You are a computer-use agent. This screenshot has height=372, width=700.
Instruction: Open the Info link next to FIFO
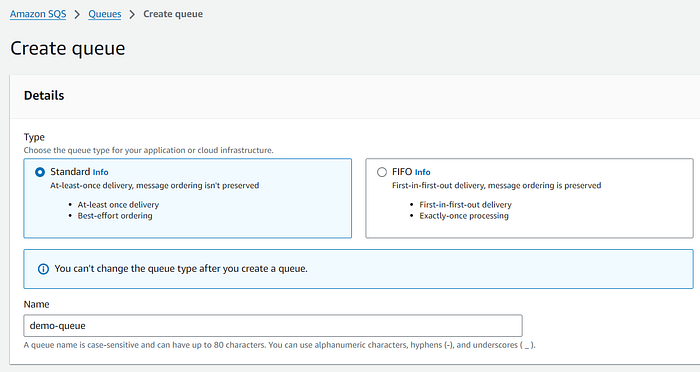(423, 172)
